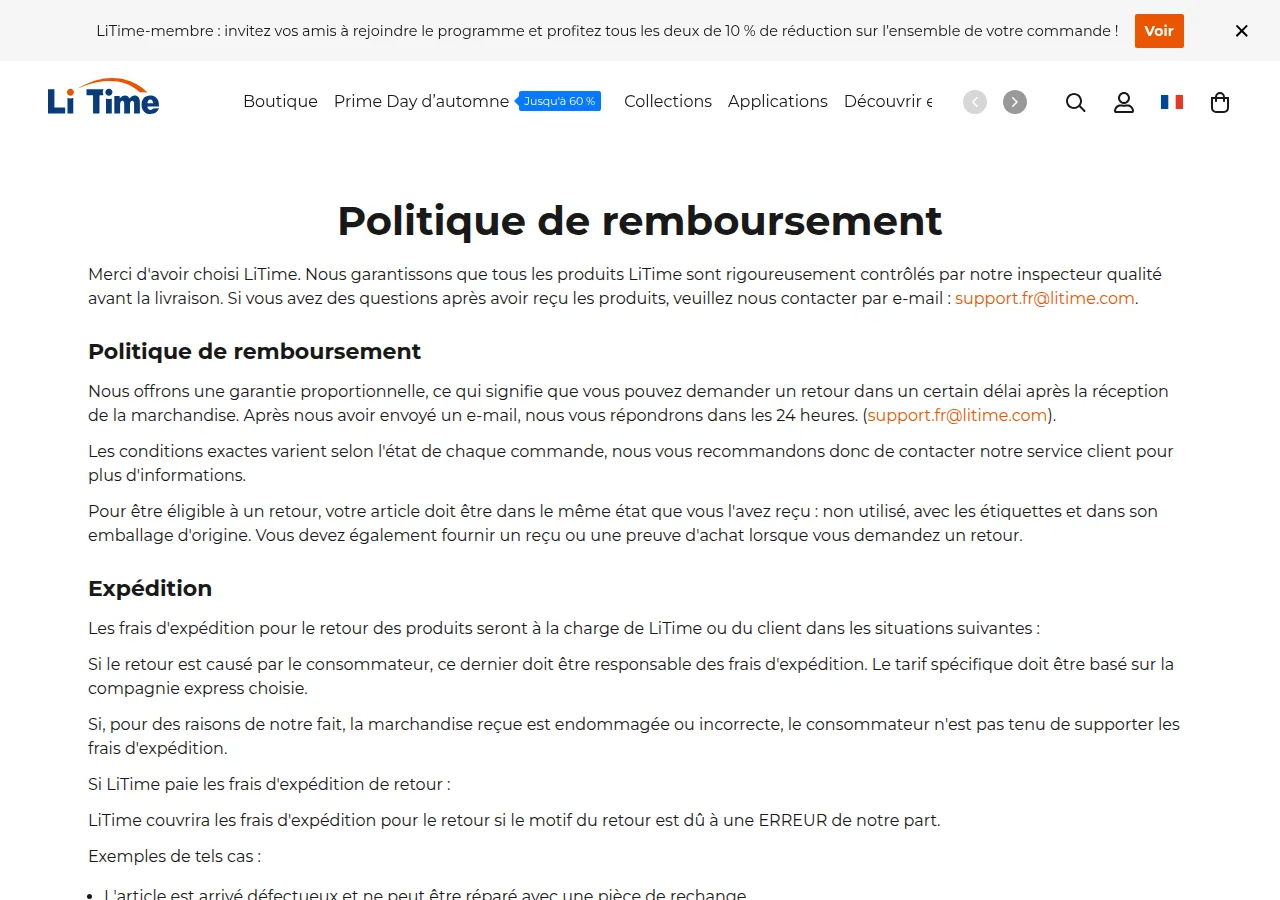Open the Prime Day d'automne menu item
The height and width of the screenshot is (900, 1280).
(421, 101)
